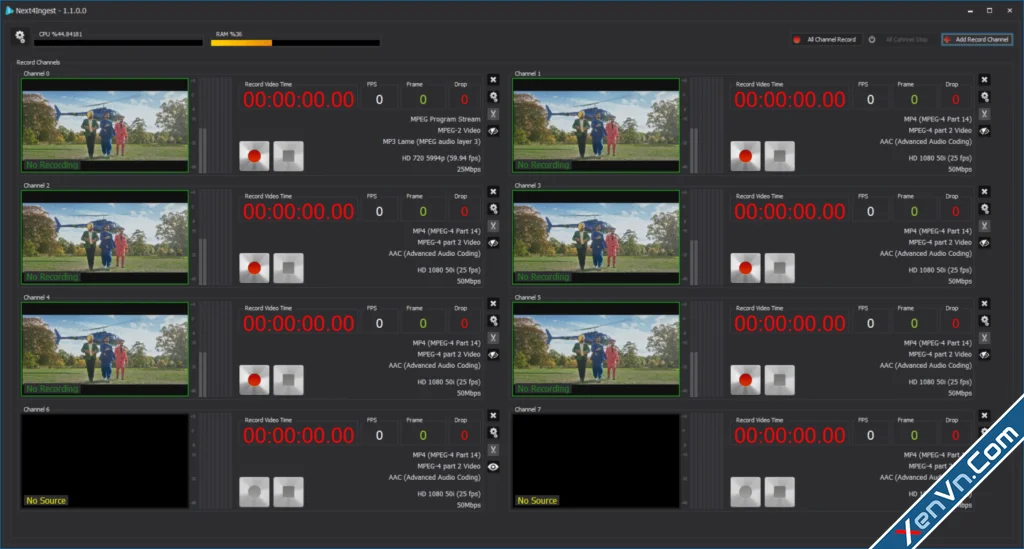Click Channel 6 record button
This screenshot has height=549, width=1024.
coord(254,492)
